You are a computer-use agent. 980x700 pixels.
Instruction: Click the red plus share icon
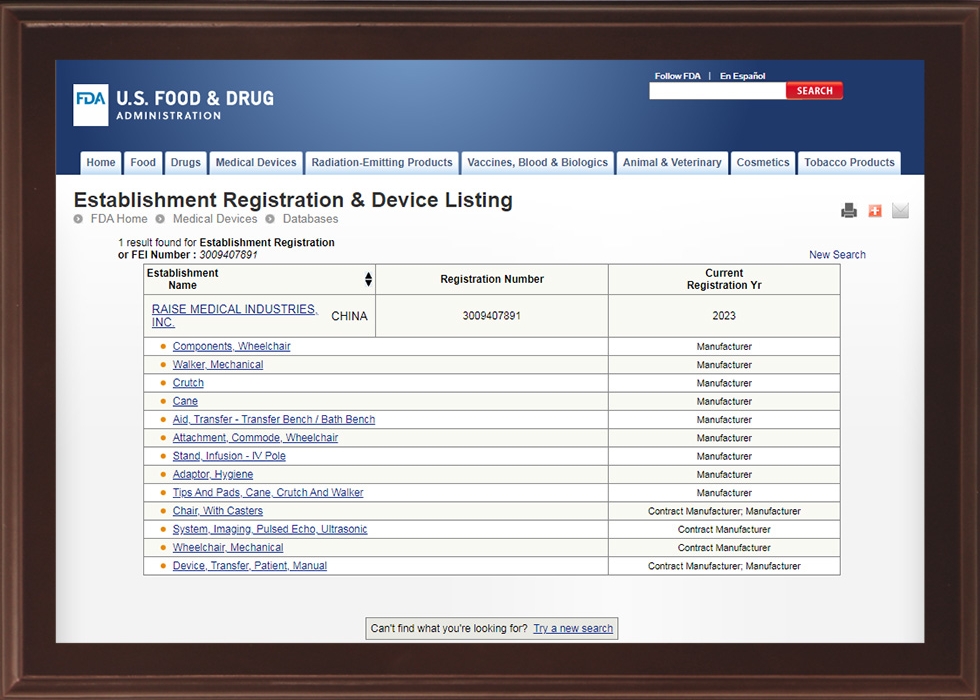[x=875, y=210]
